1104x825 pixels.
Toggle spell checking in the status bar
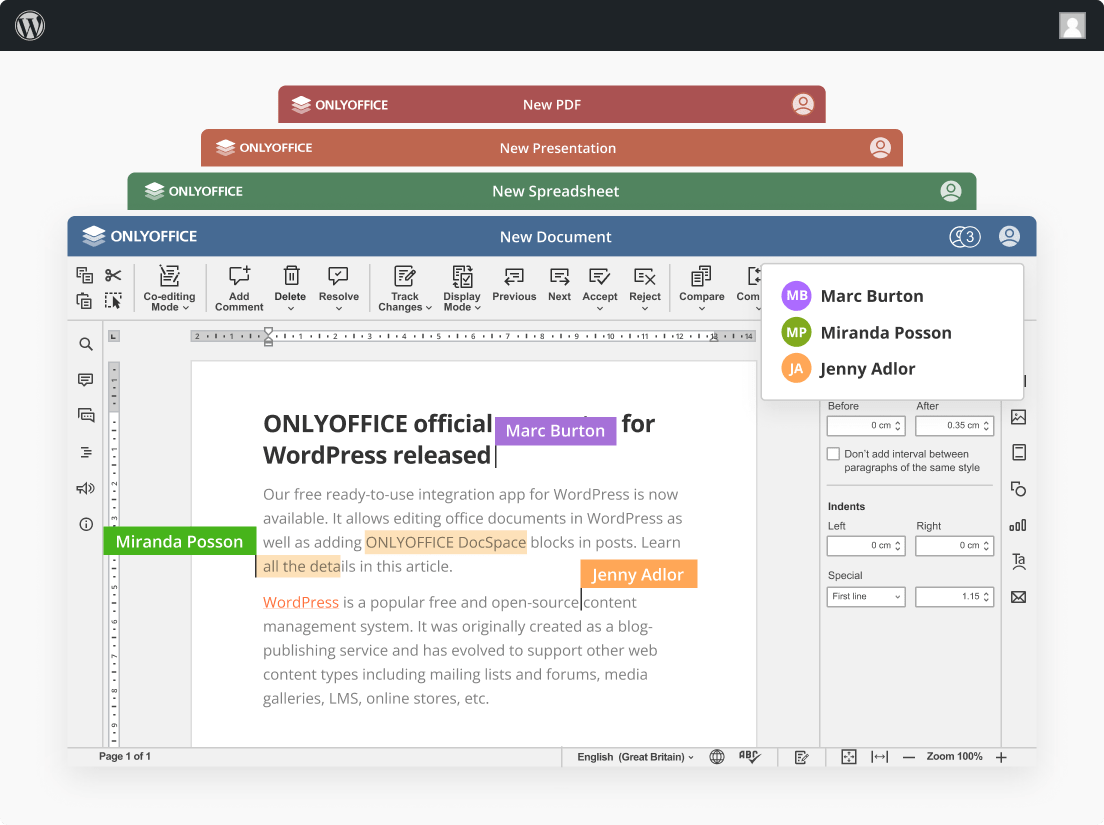tap(748, 757)
